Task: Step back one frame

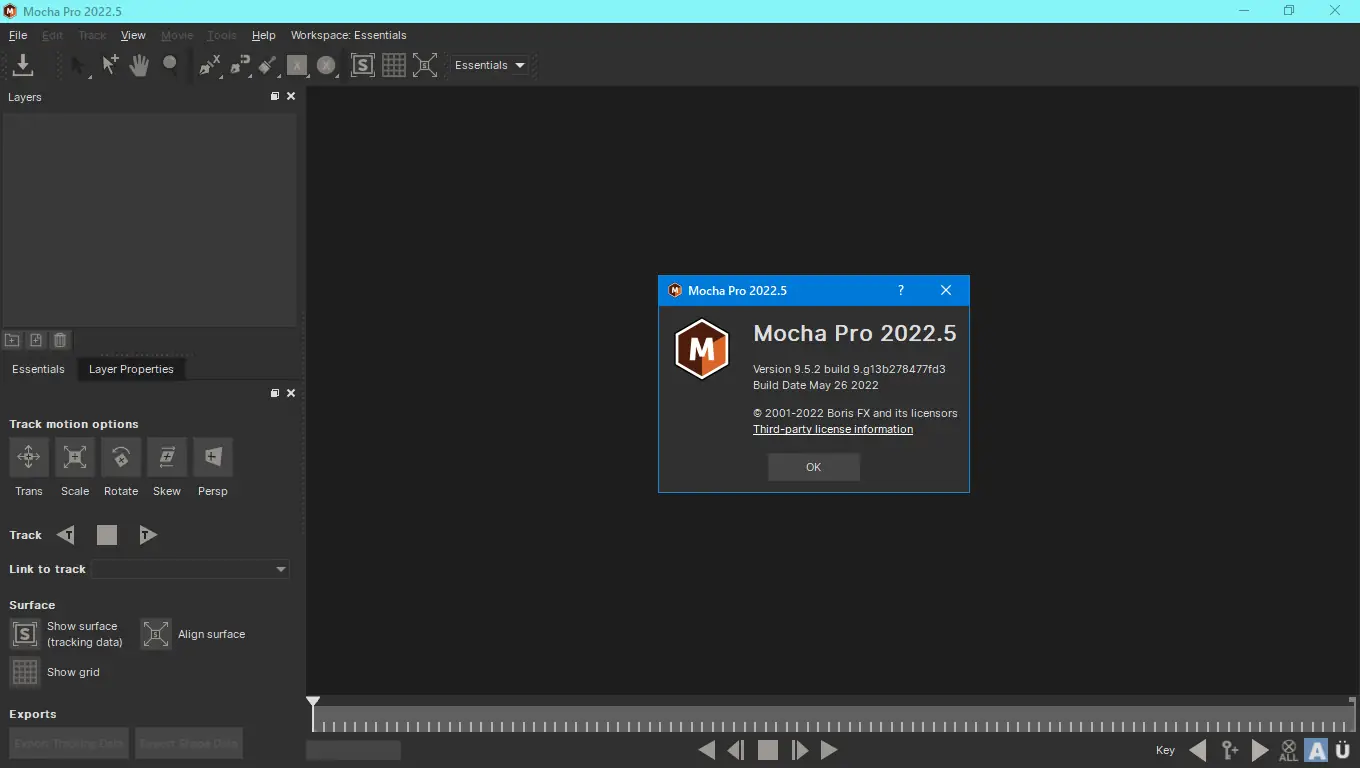Action: click(x=736, y=750)
